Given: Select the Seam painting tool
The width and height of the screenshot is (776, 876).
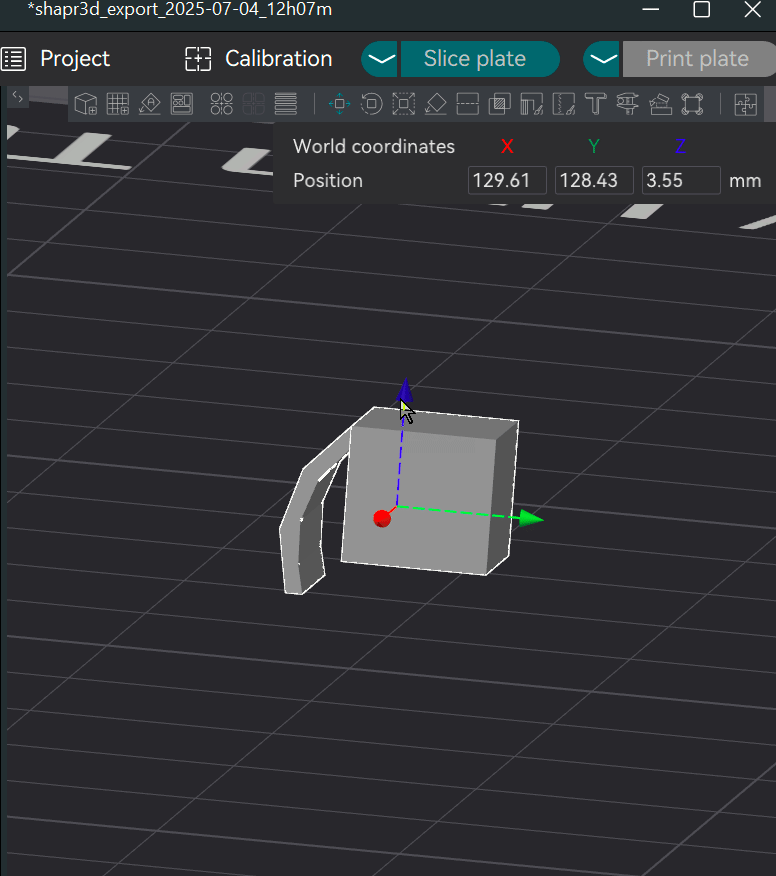Looking at the screenshot, I should click(564, 104).
